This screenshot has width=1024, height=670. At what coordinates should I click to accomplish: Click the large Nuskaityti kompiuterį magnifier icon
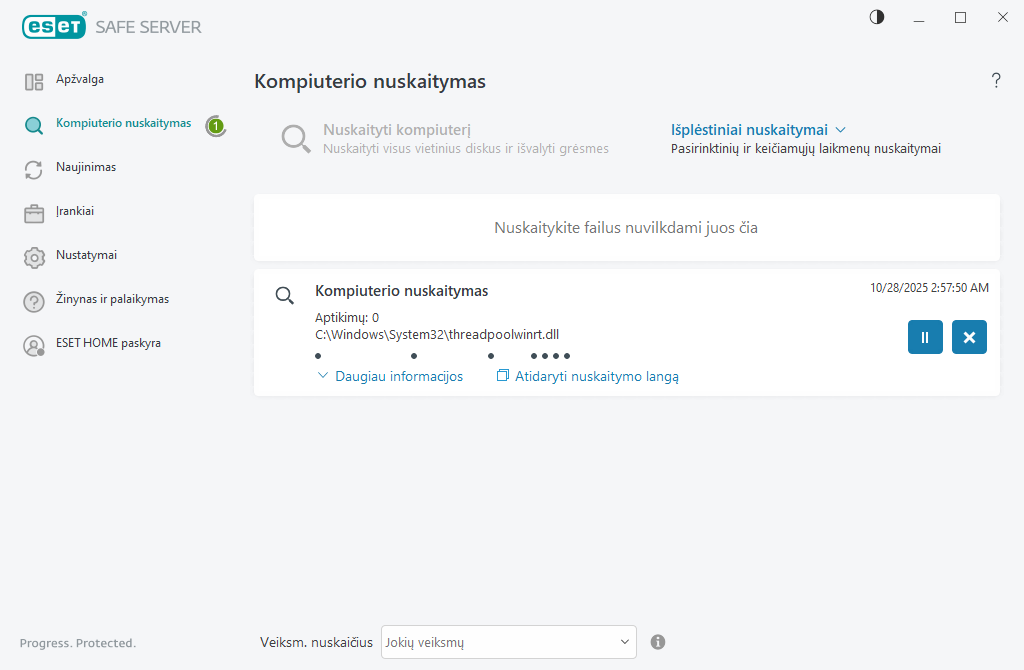(296, 139)
